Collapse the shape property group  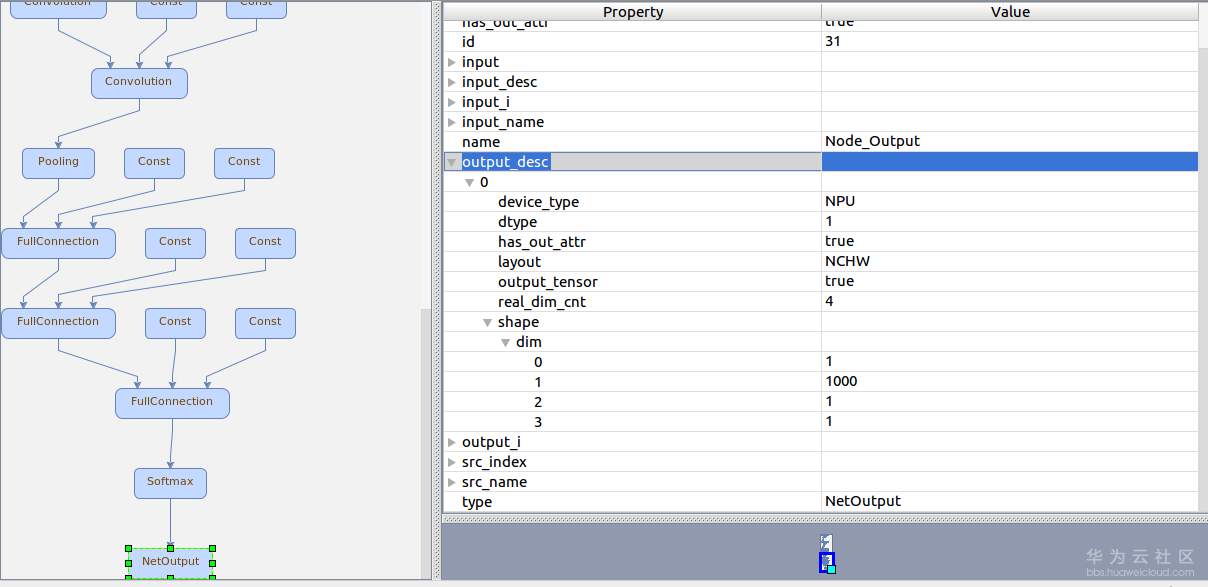pos(488,322)
